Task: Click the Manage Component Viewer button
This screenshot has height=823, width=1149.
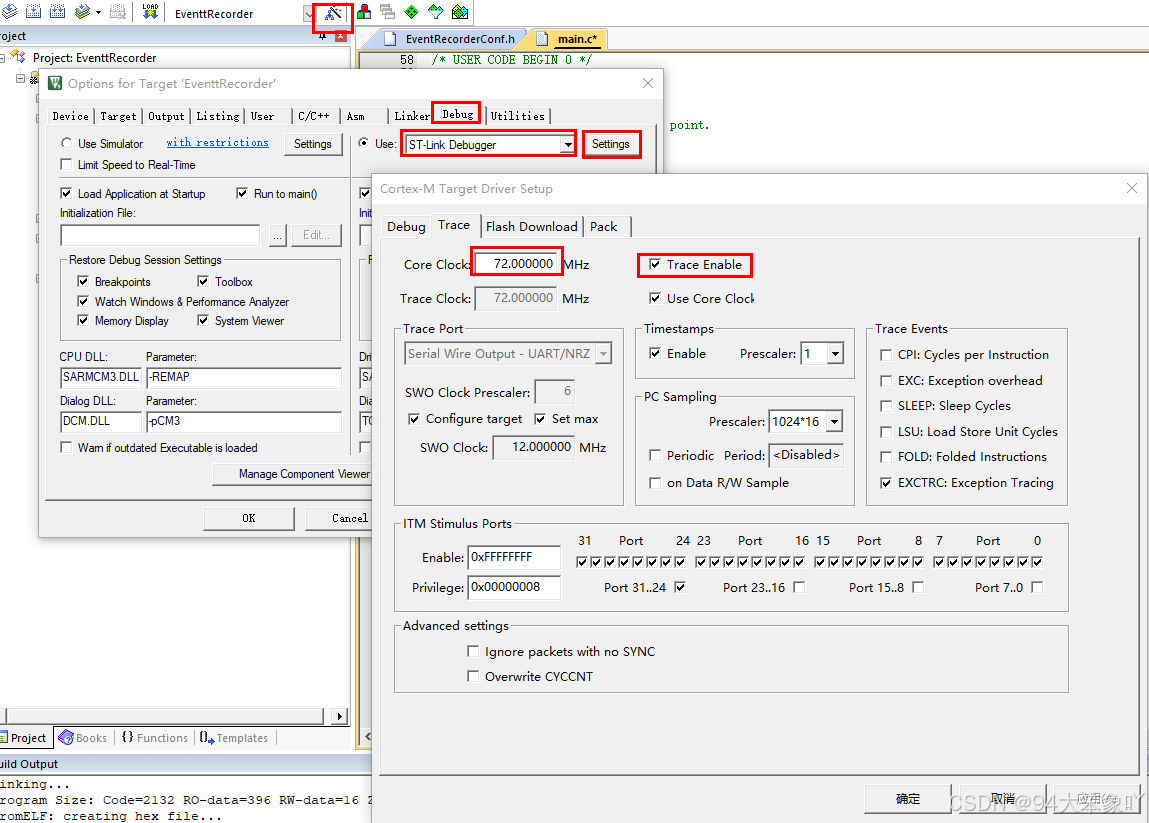Action: tap(294, 473)
